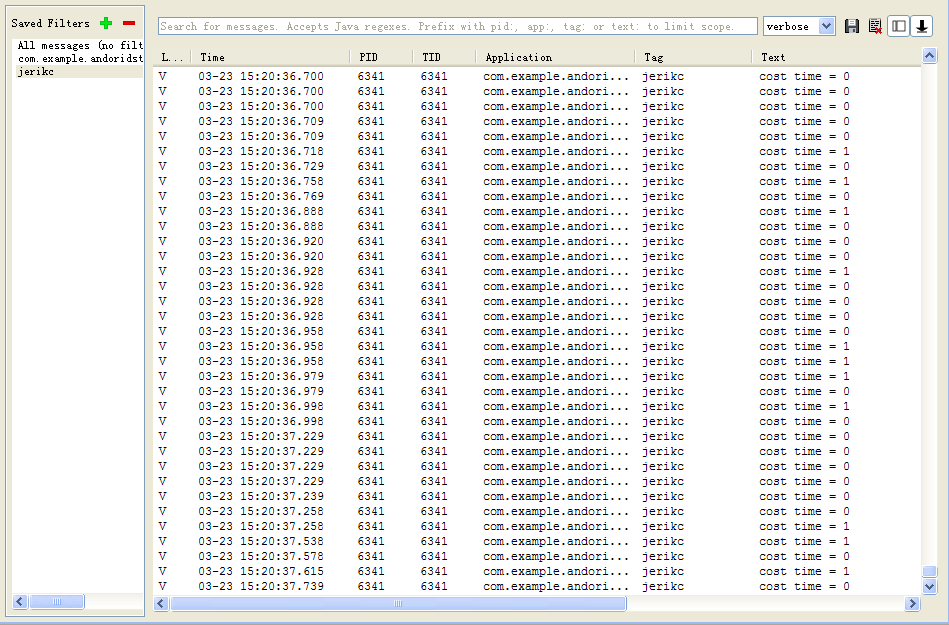Toggle the saved filters panel display
The width and height of the screenshot is (949, 625).
point(899,26)
